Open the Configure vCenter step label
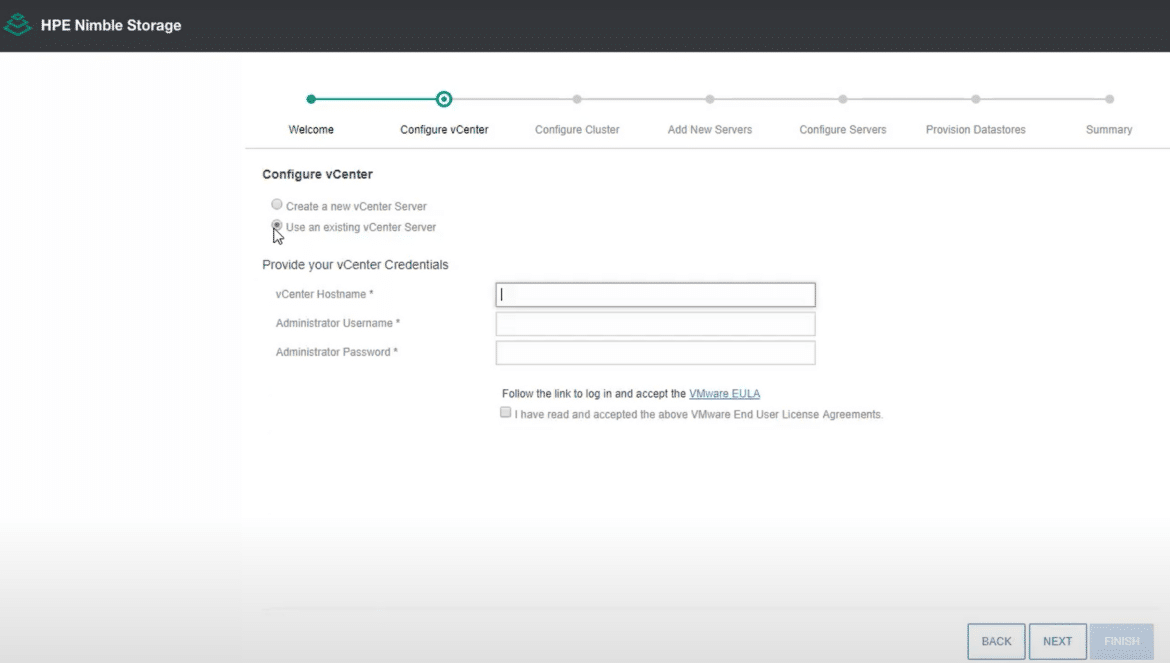 pyautogui.click(x=444, y=130)
